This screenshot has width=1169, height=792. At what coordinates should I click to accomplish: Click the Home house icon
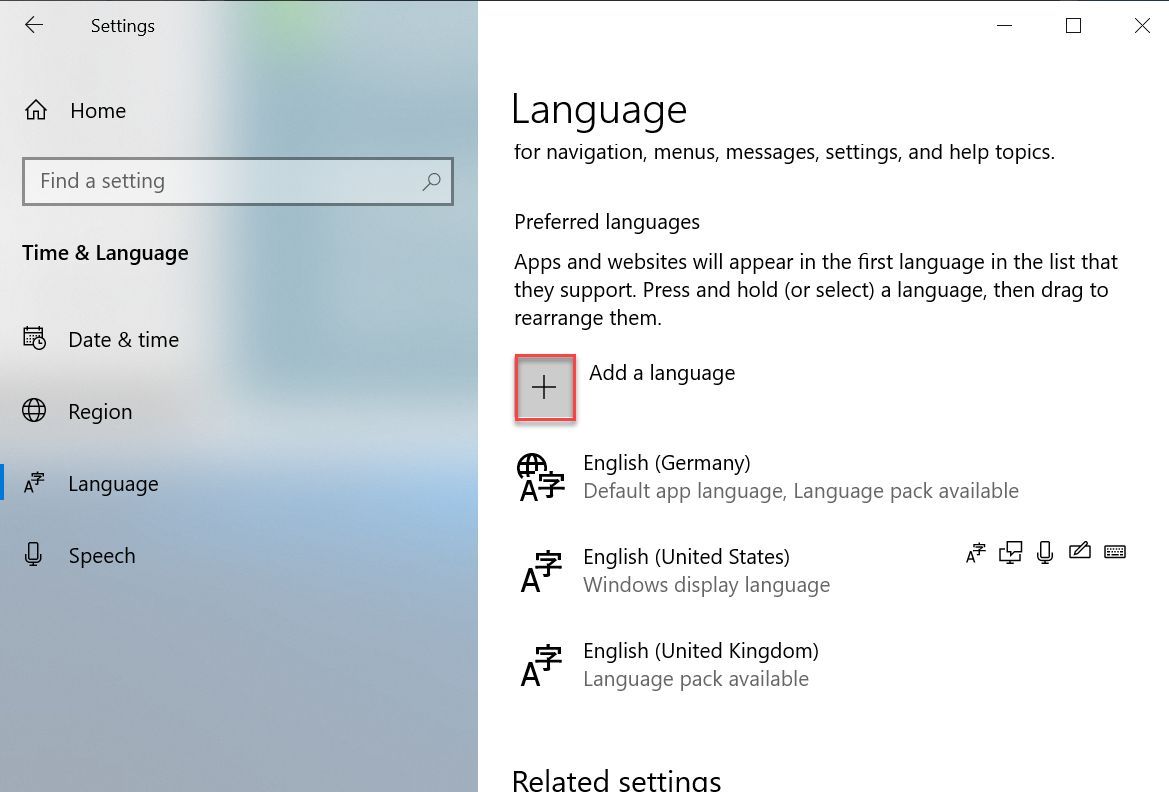36,110
